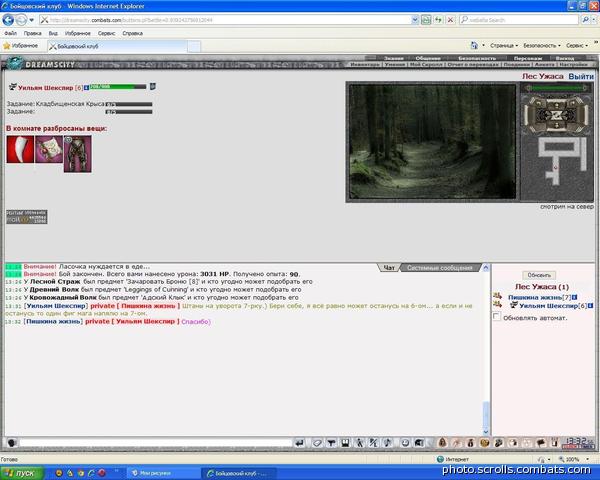
Task: Click the chat message input field
Action: [x=156, y=443]
